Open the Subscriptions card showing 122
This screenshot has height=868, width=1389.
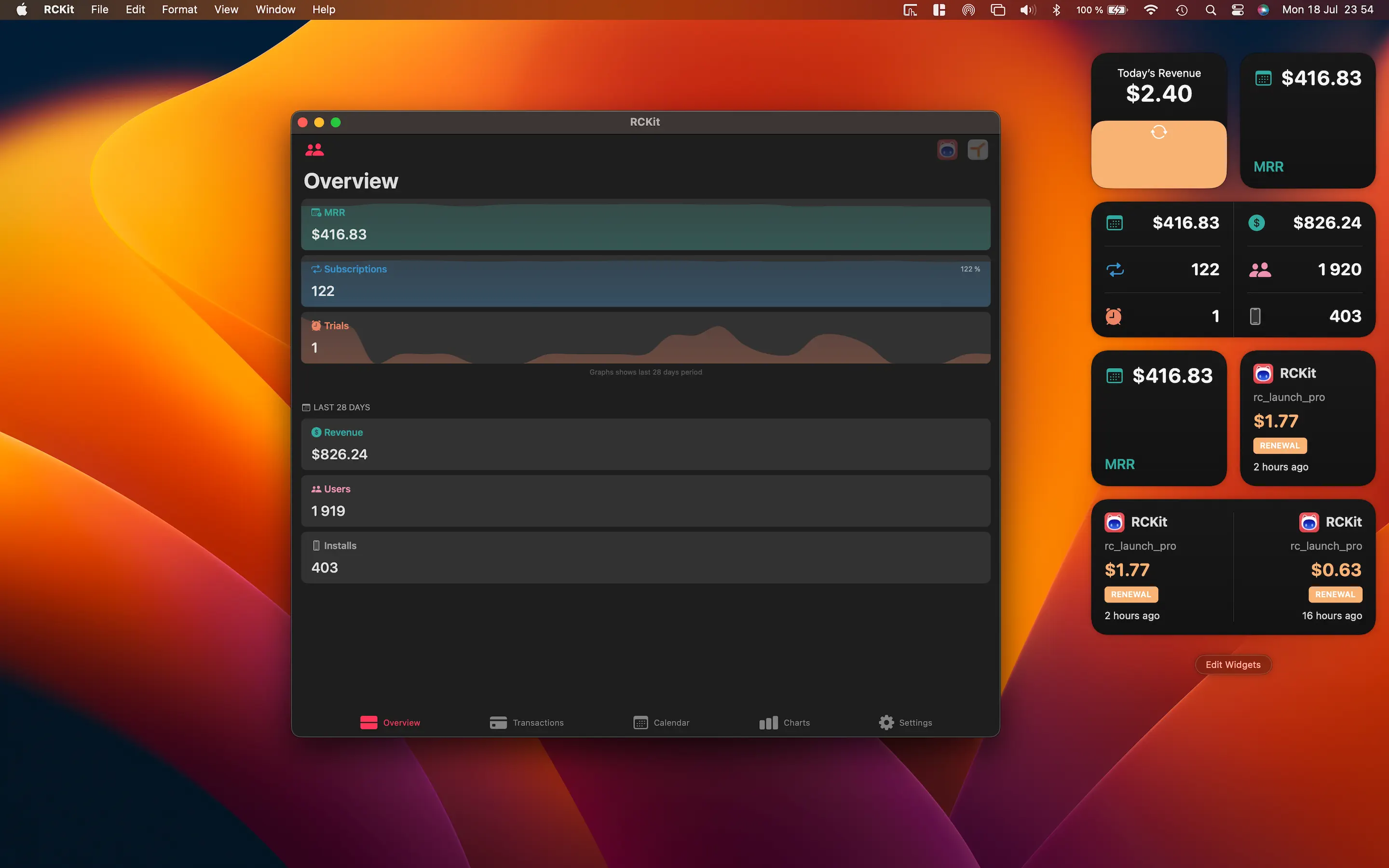645,281
